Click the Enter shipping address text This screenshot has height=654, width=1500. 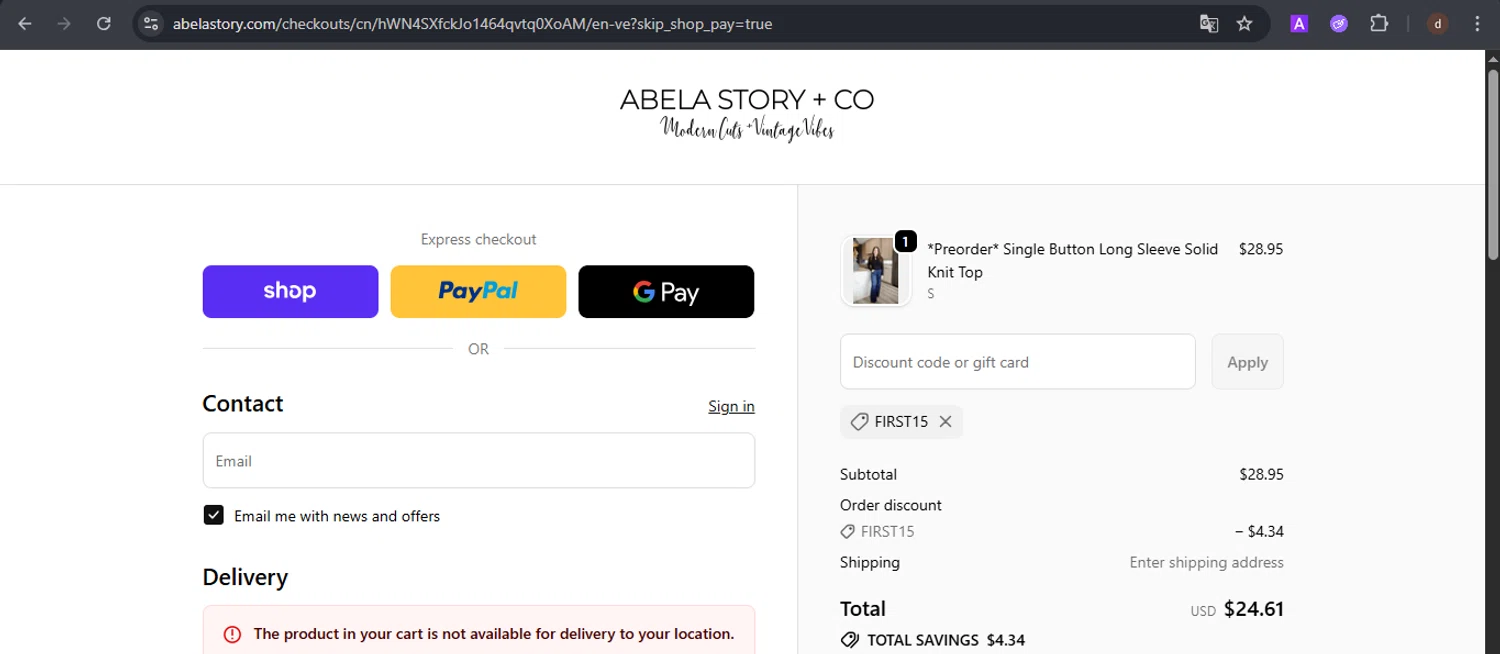[1206, 562]
